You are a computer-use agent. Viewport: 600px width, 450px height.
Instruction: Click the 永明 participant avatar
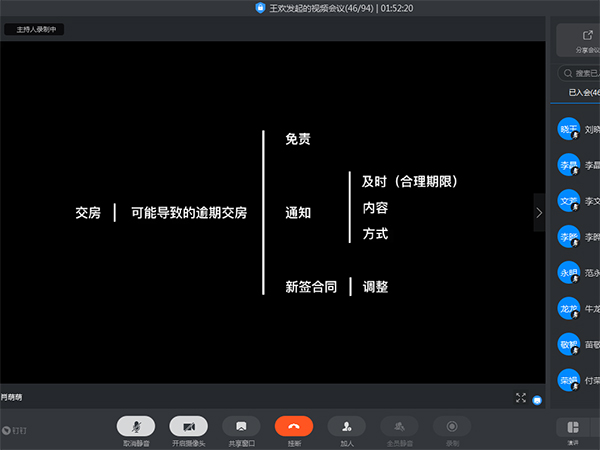[569, 272]
